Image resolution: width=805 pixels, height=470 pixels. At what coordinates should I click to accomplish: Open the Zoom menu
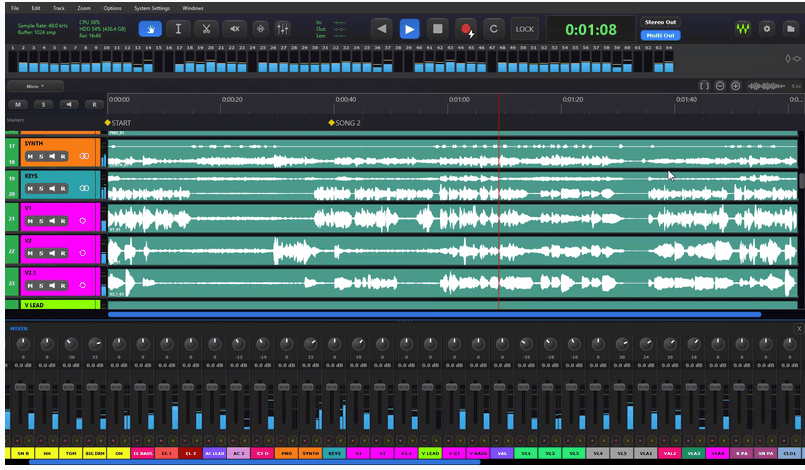pos(84,8)
